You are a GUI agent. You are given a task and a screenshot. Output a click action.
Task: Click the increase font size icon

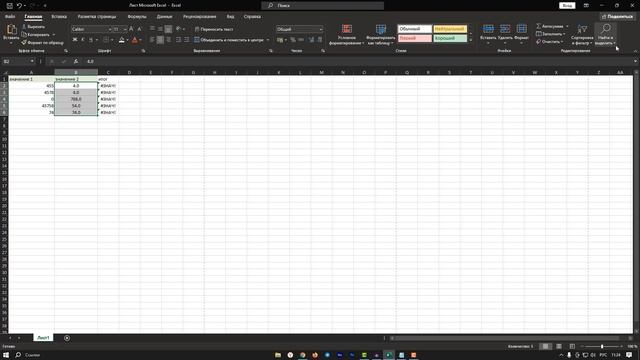click(131, 29)
